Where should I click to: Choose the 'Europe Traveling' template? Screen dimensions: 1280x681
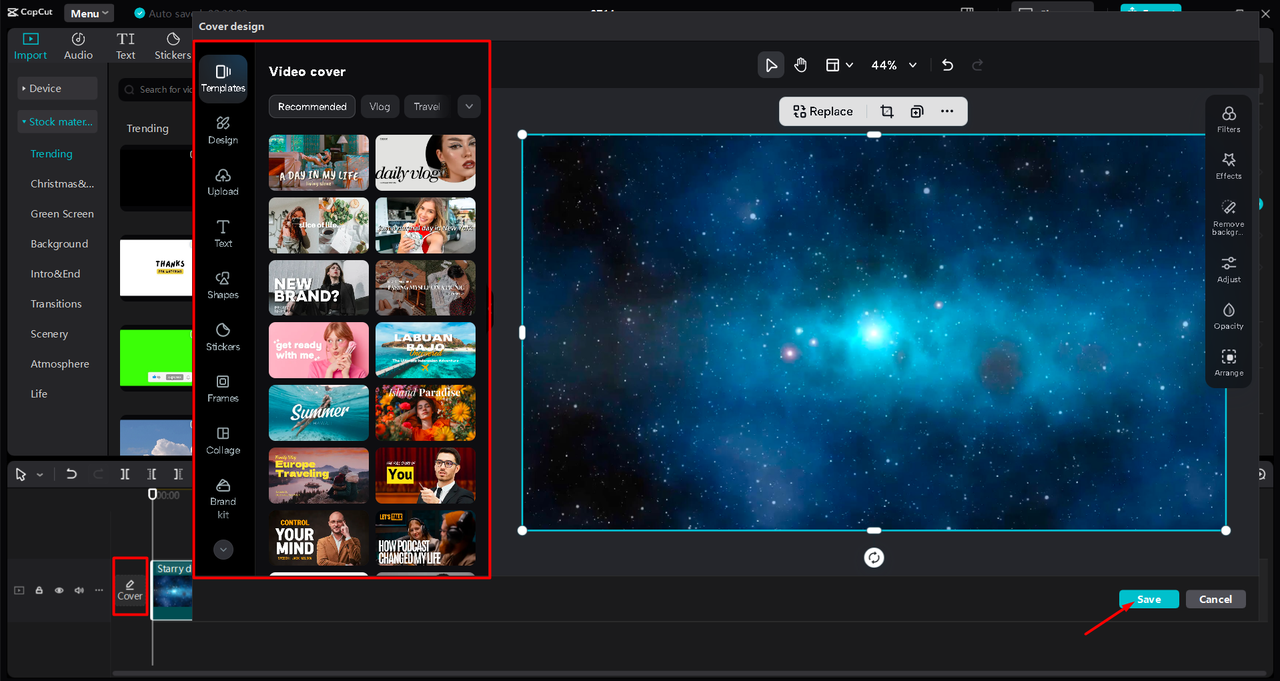[x=319, y=476]
